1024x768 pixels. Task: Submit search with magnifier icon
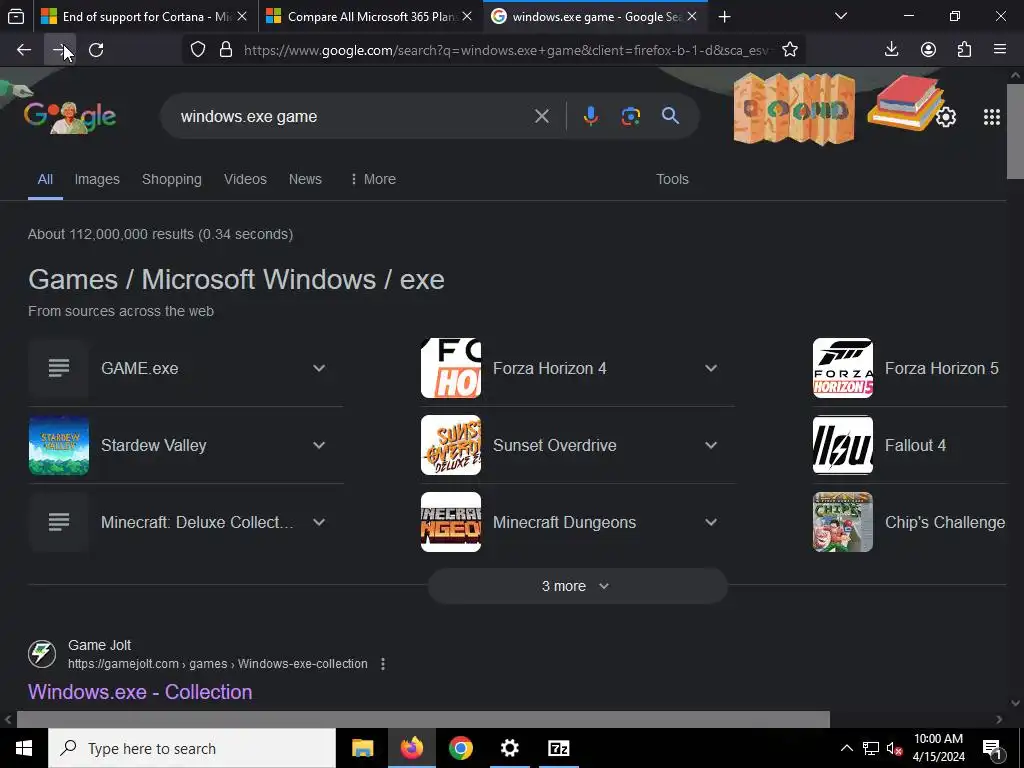pyautogui.click(x=670, y=116)
